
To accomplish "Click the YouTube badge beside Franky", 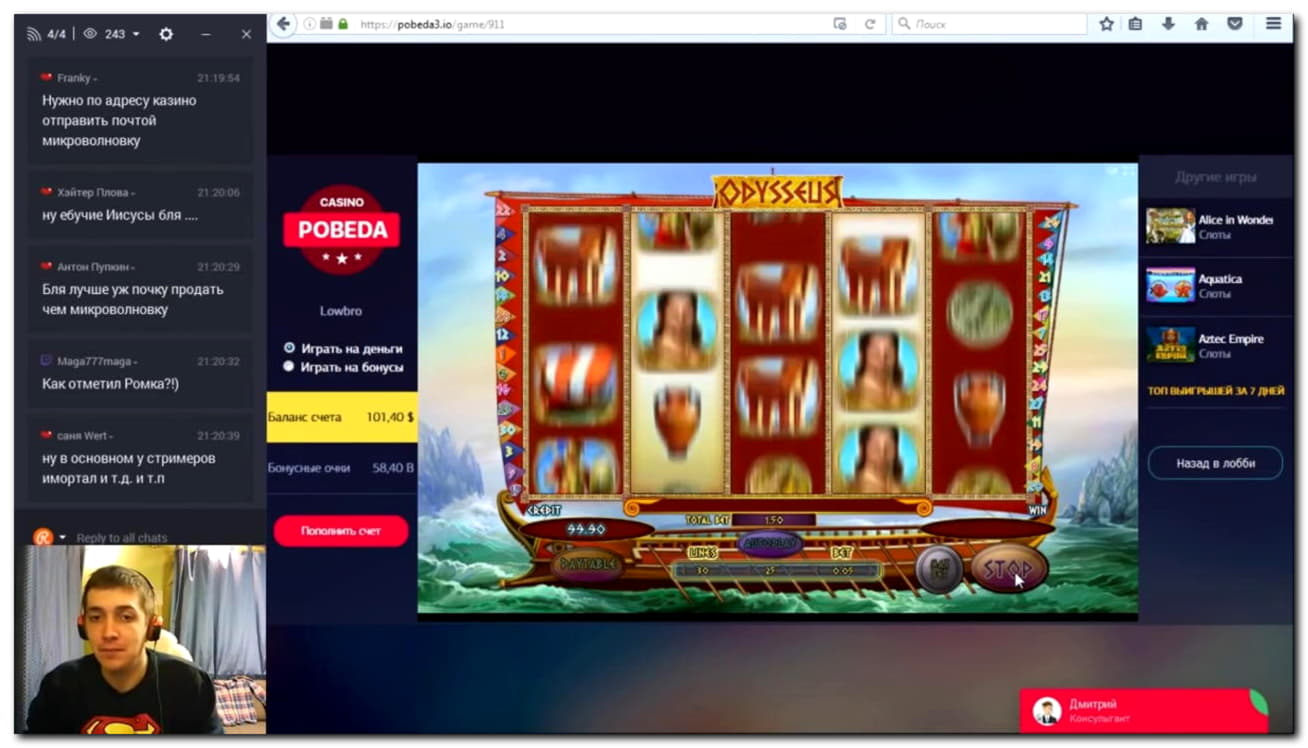I will (x=46, y=77).
